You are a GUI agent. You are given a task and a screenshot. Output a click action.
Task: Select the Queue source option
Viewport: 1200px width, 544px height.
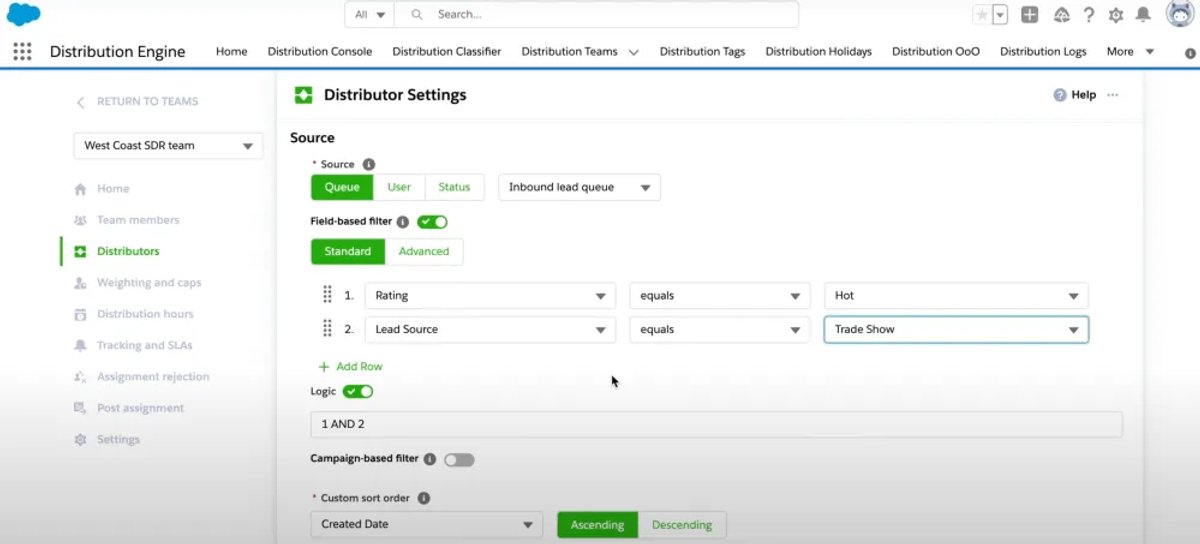click(x=342, y=187)
